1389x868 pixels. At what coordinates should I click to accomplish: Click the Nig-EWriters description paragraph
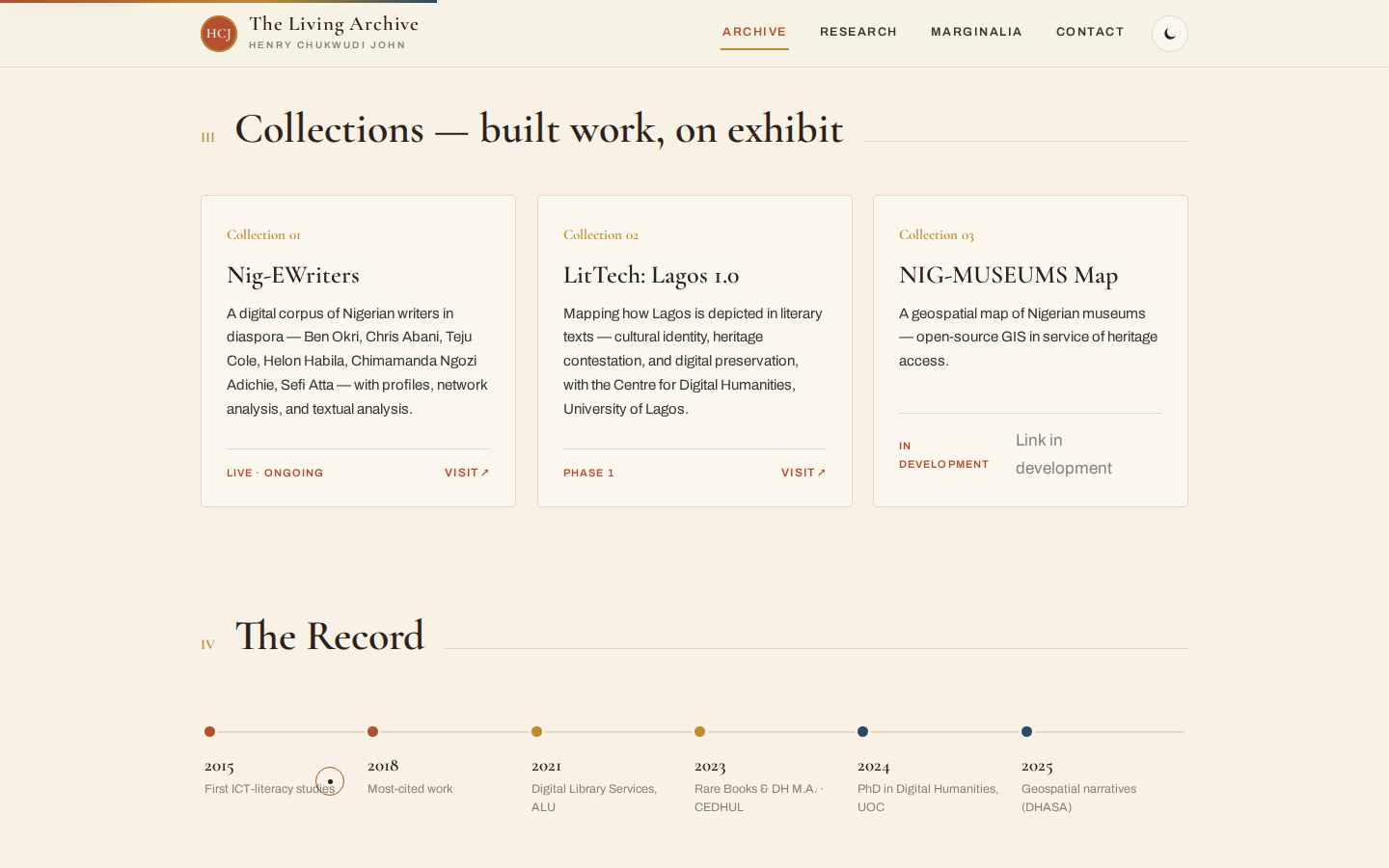coord(358,361)
